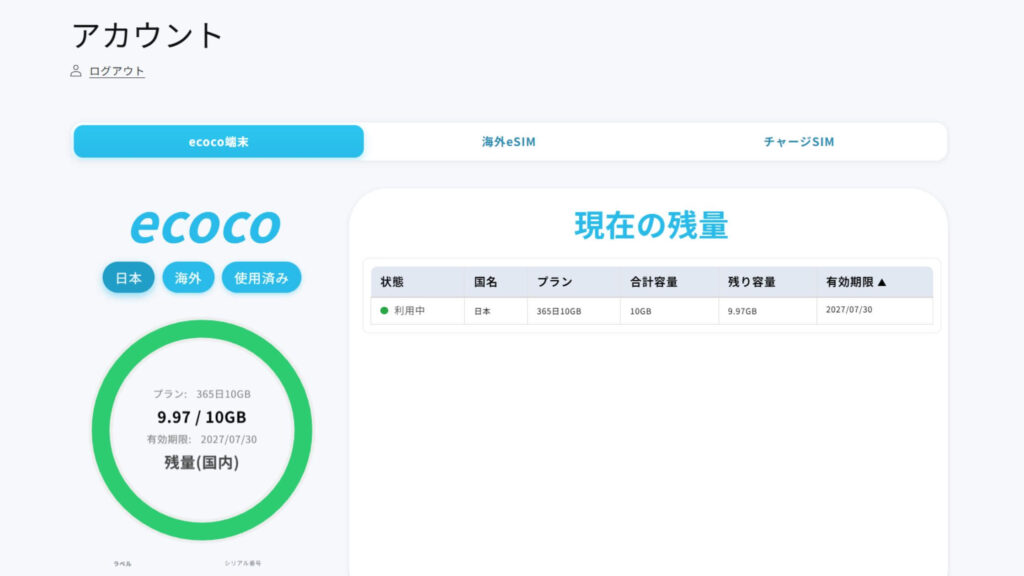Click the 日本 country cell in table
1024x576 pixels.
click(496, 311)
